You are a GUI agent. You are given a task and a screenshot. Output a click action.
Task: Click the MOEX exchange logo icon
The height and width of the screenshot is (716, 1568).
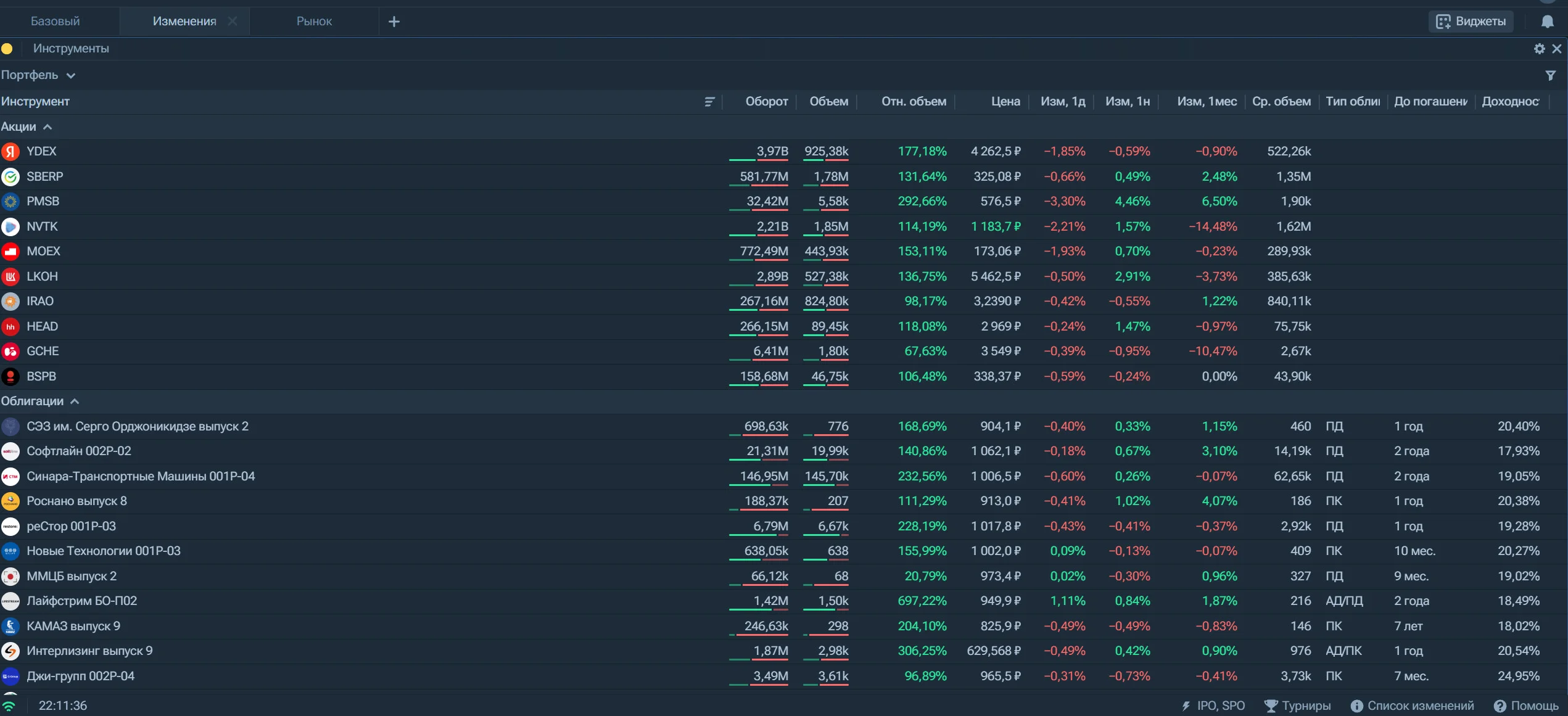[x=10, y=252]
